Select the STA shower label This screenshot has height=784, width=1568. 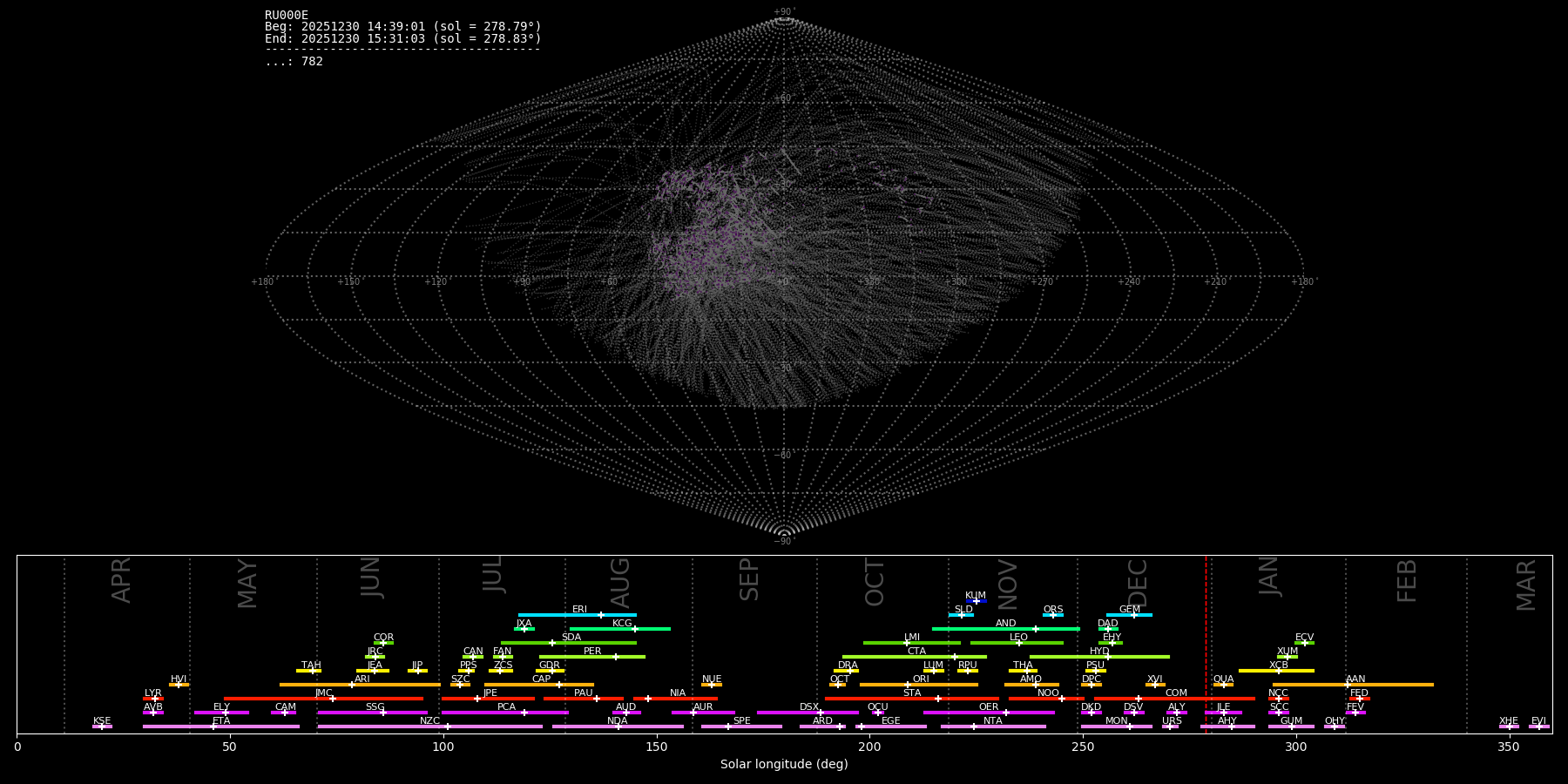tap(912, 693)
